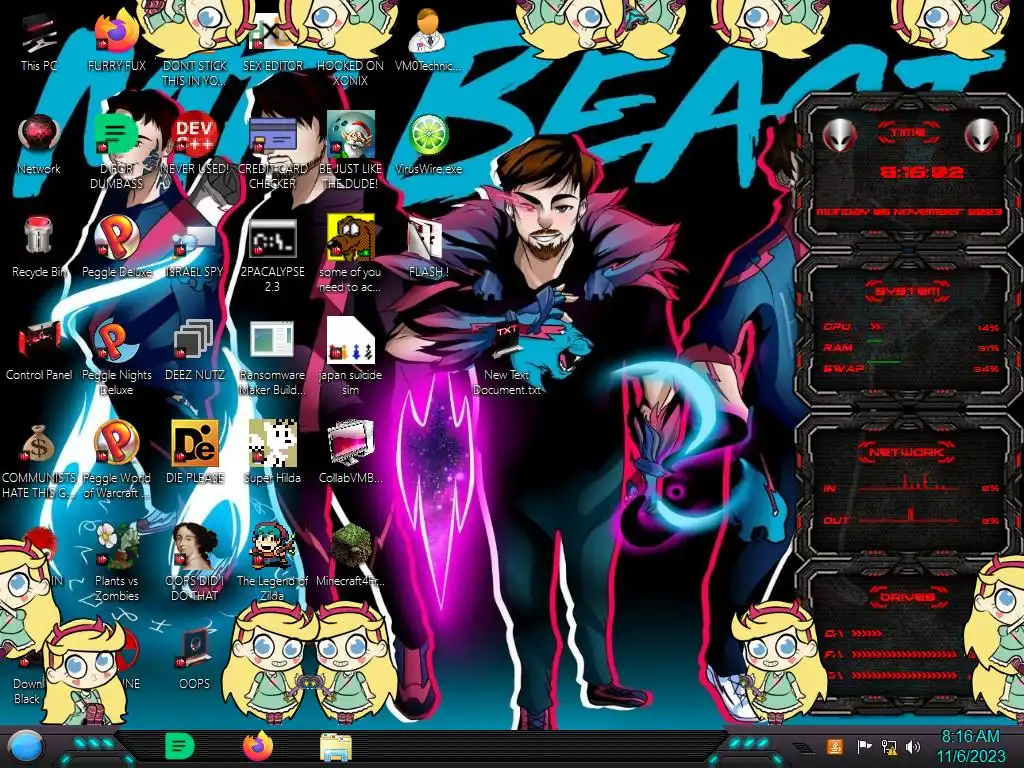Click the right alien head on TIME gadget

[x=981, y=136]
